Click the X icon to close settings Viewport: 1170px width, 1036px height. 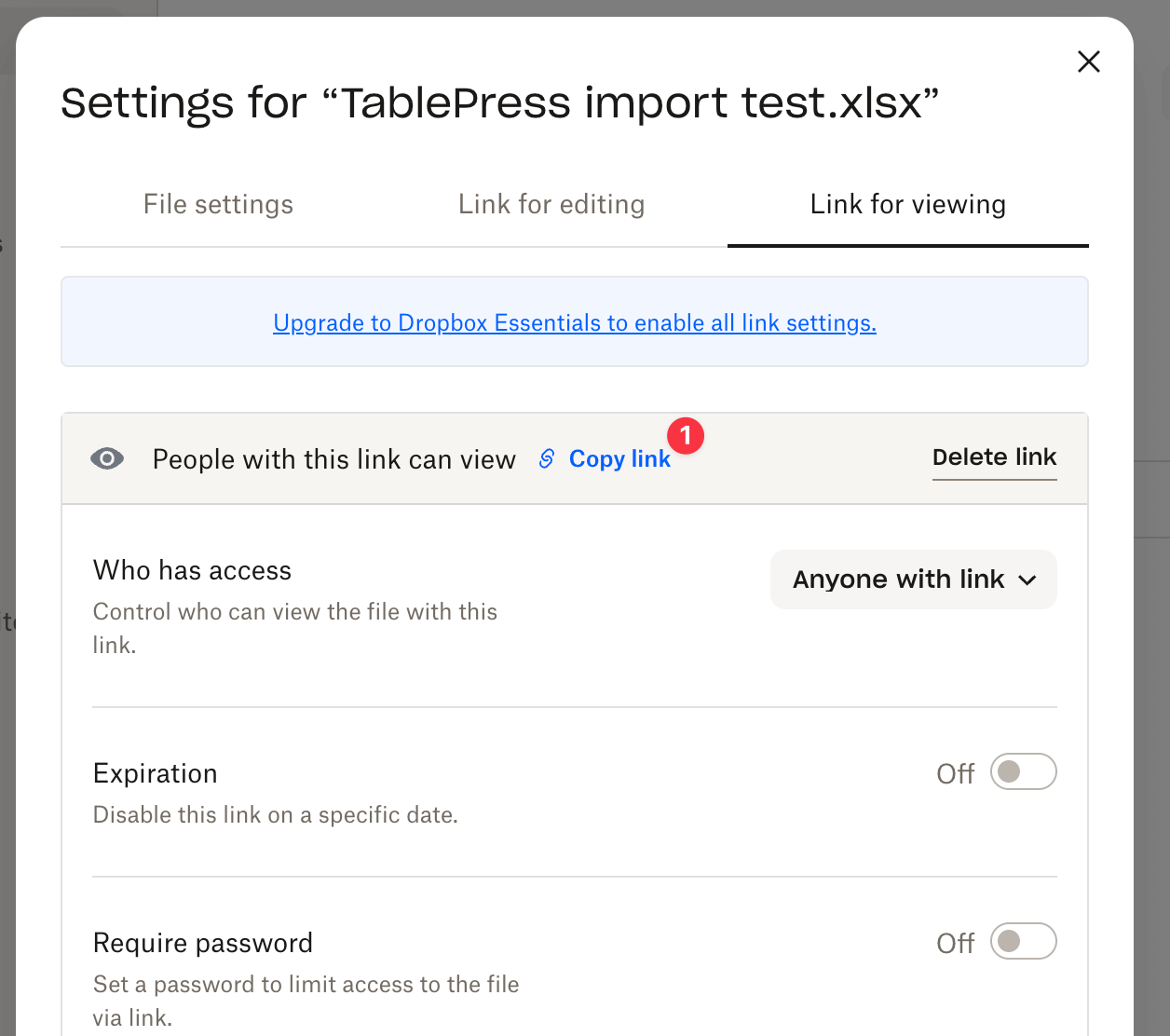[1088, 61]
